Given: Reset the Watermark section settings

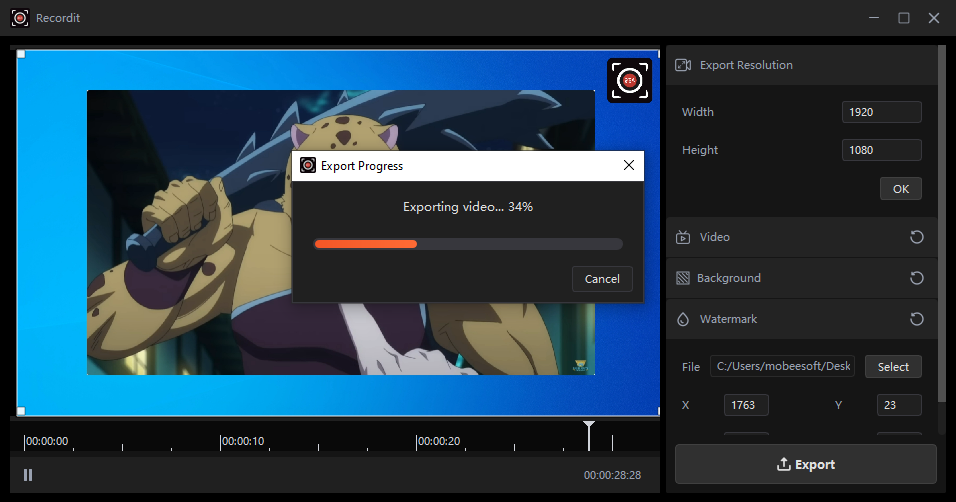Looking at the screenshot, I should pos(916,319).
